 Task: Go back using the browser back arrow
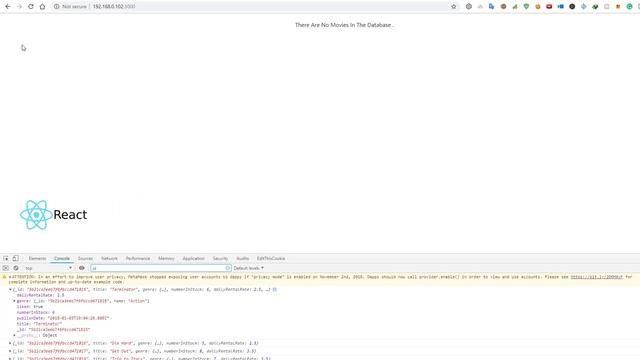8,7
